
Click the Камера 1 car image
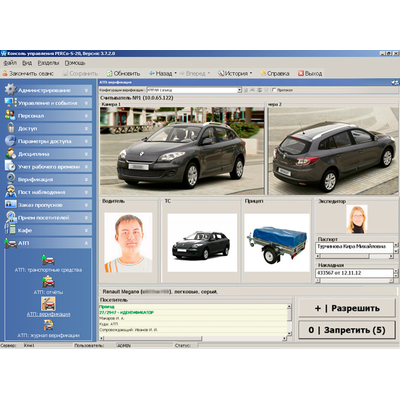coord(182,151)
